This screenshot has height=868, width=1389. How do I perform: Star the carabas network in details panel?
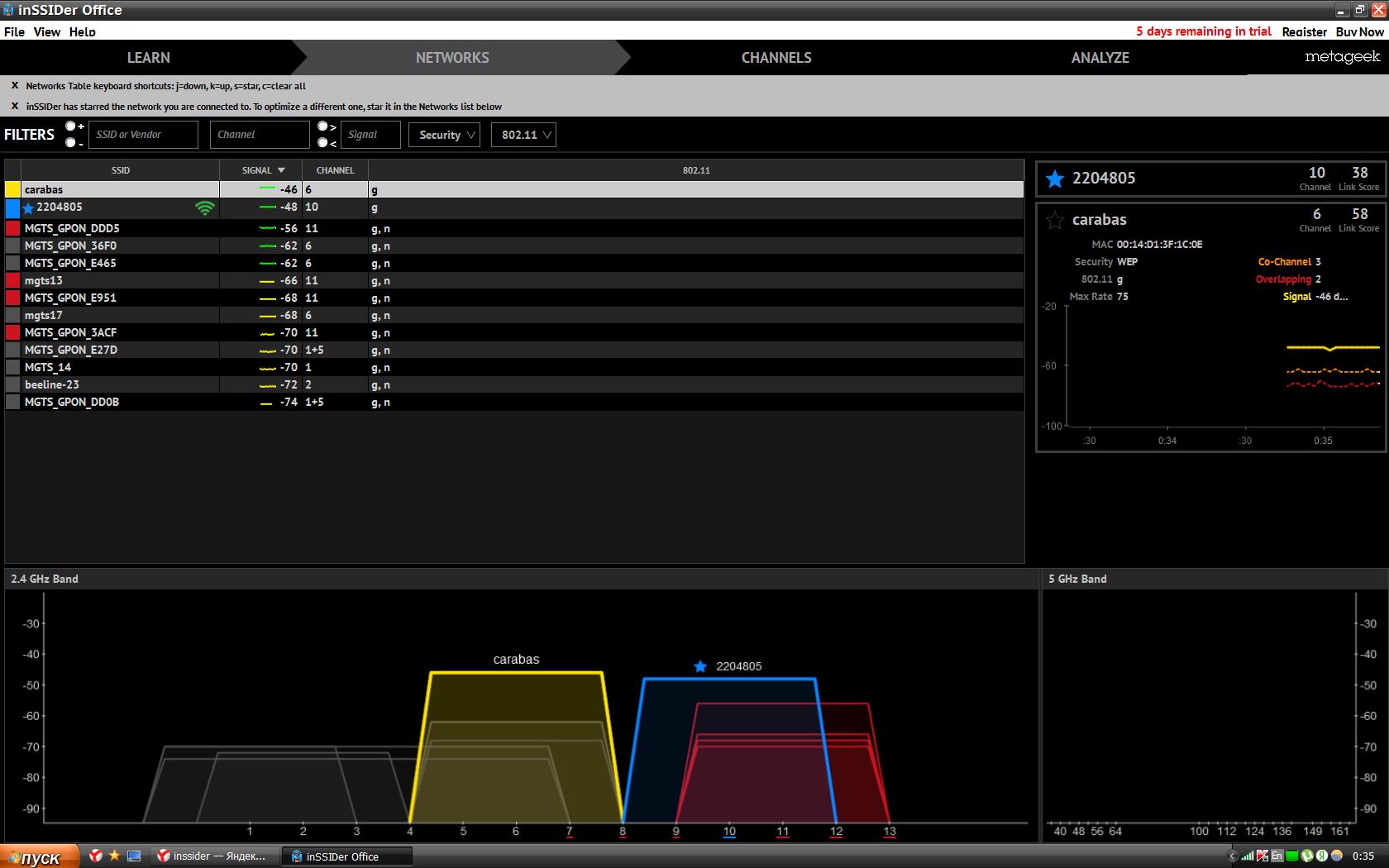click(1055, 220)
